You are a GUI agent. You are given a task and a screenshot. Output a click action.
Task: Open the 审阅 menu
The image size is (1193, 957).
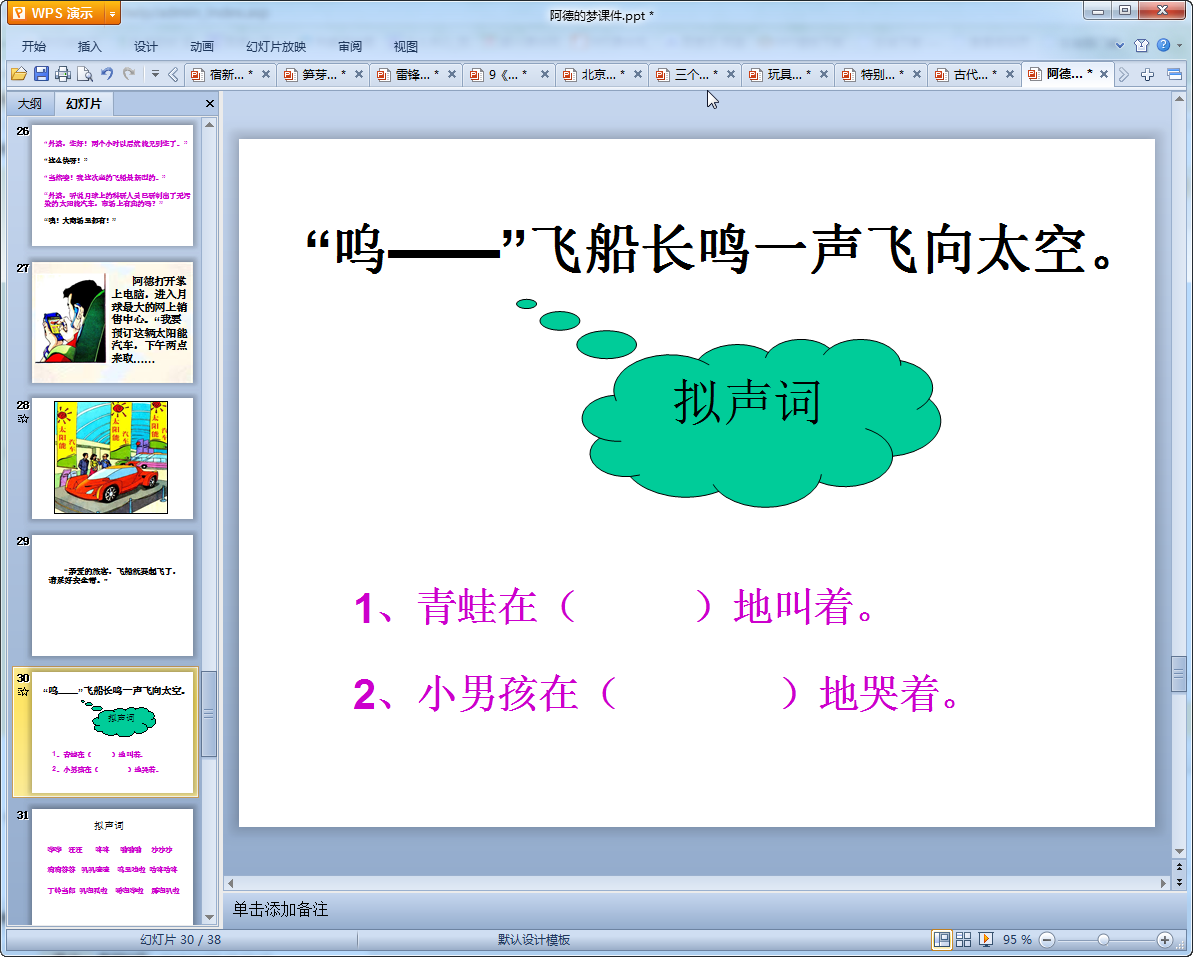[x=350, y=46]
